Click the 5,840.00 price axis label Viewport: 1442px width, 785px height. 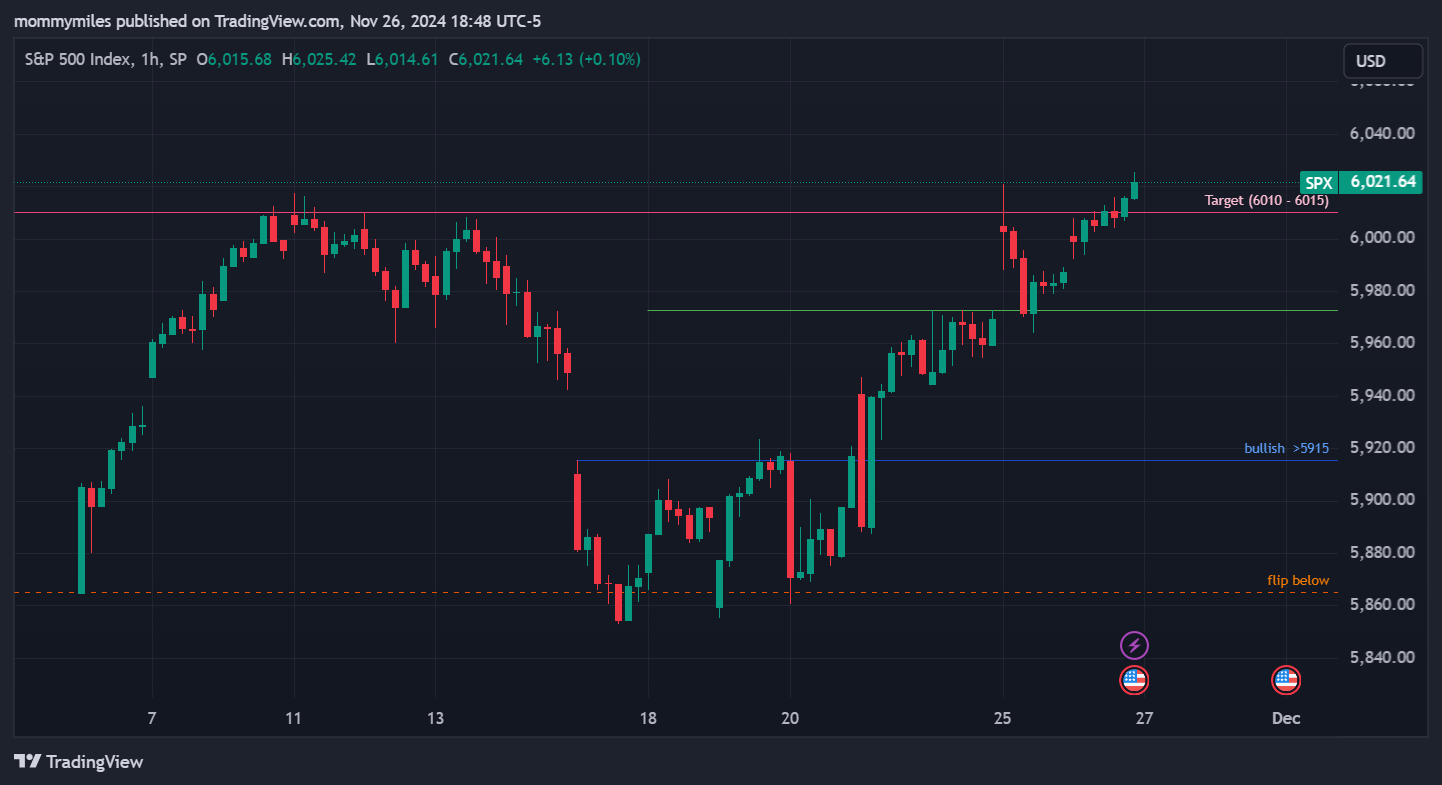(1383, 657)
